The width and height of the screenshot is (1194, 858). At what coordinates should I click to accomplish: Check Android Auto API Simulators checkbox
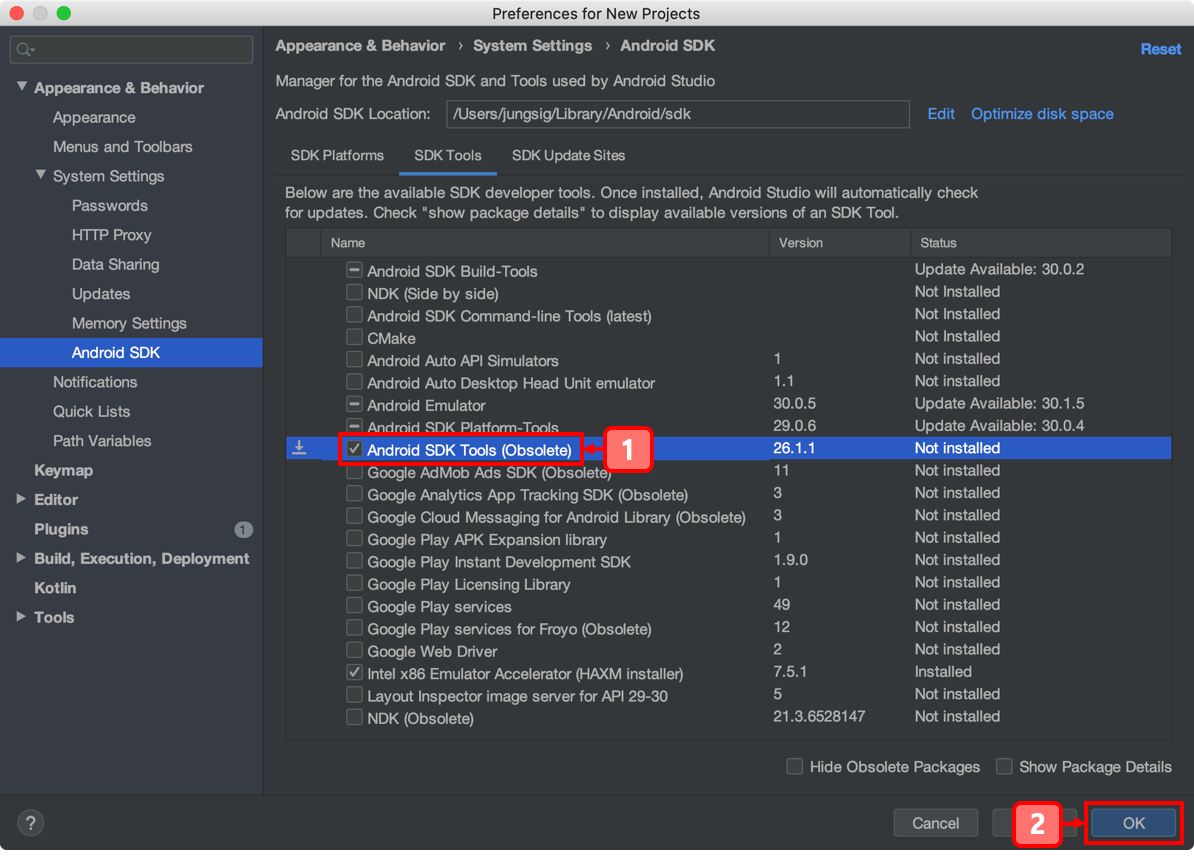tap(354, 359)
